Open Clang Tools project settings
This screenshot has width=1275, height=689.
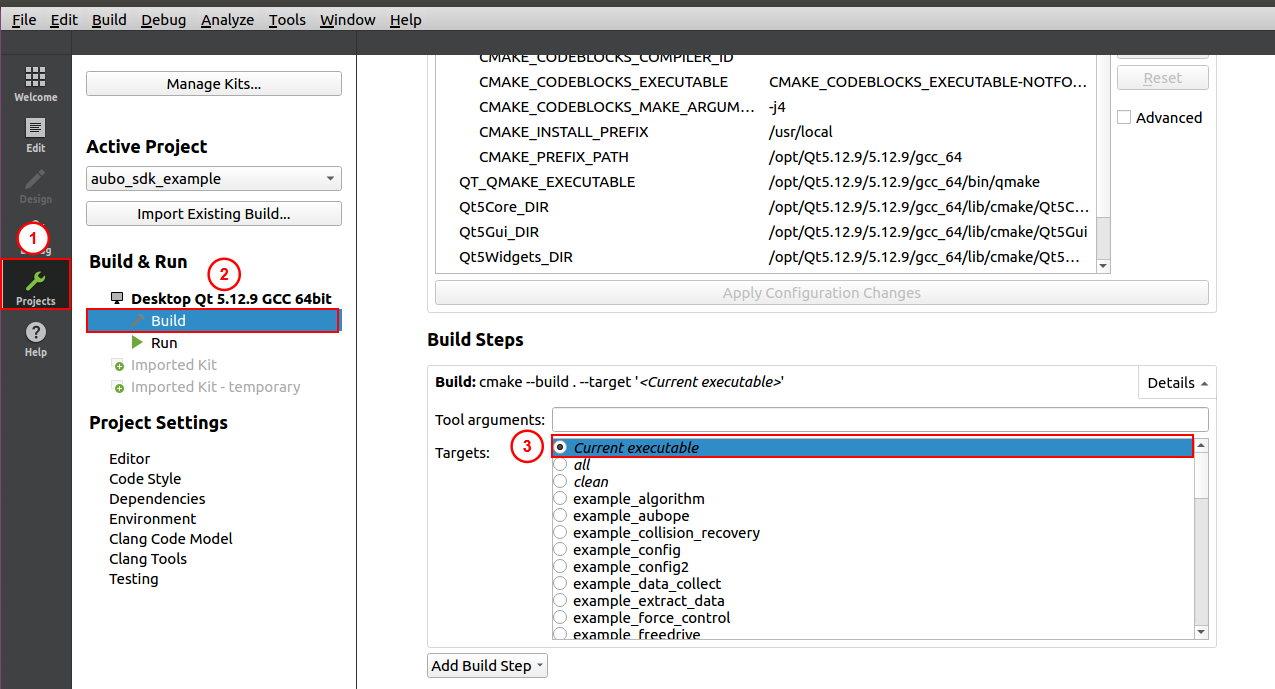(x=148, y=559)
